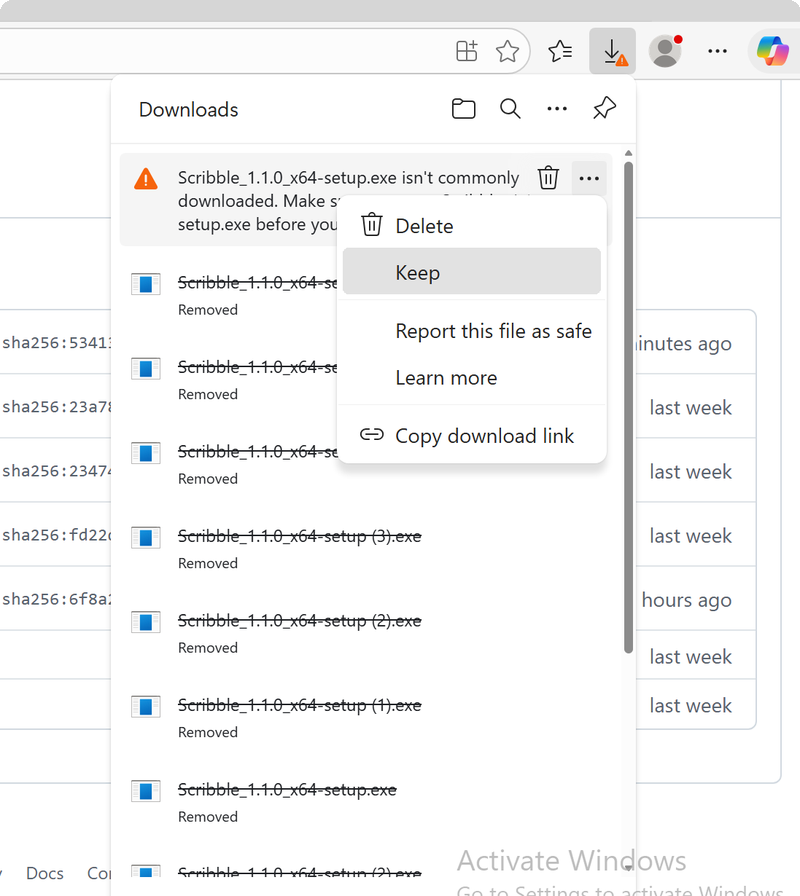The width and height of the screenshot is (800, 896).
Task: Click the trash icon on the warned download
Action: pyautogui.click(x=548, y=178)
